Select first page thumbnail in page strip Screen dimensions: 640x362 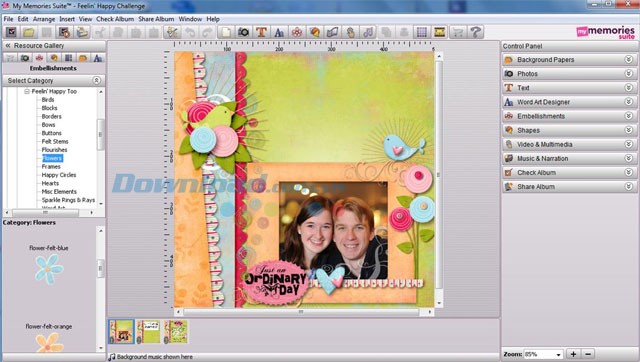click(x=121, y=331)
